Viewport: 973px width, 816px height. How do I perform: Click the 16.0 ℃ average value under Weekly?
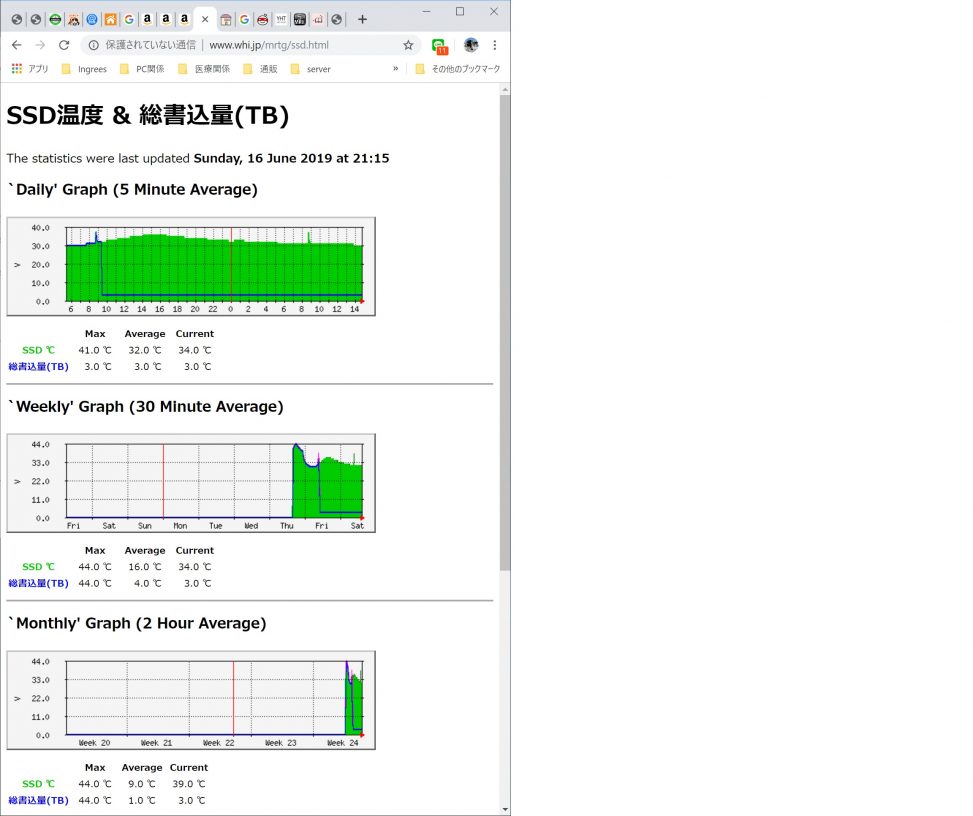145,567
